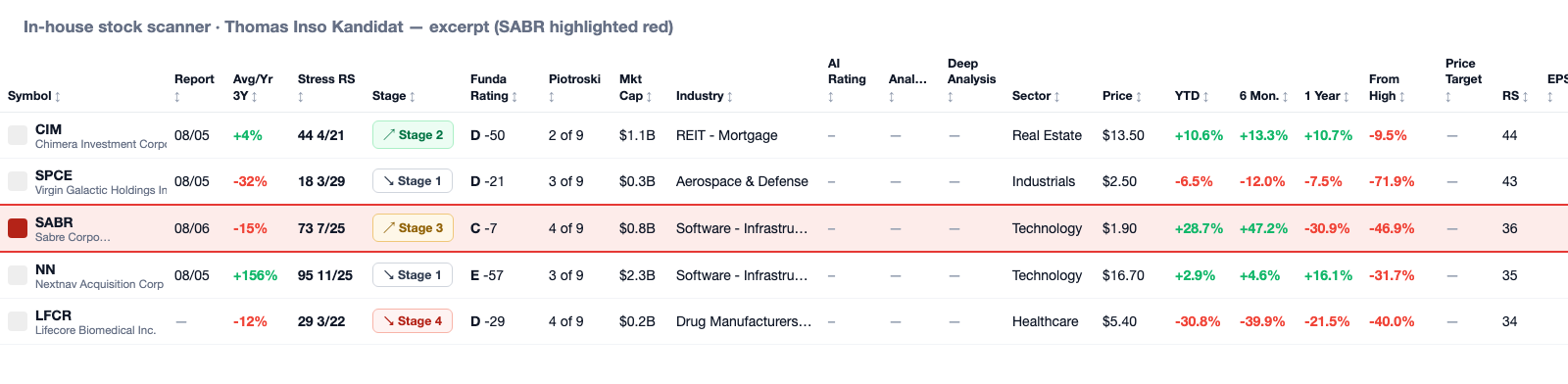Click Stage column sort arrows

coord(413,97)
